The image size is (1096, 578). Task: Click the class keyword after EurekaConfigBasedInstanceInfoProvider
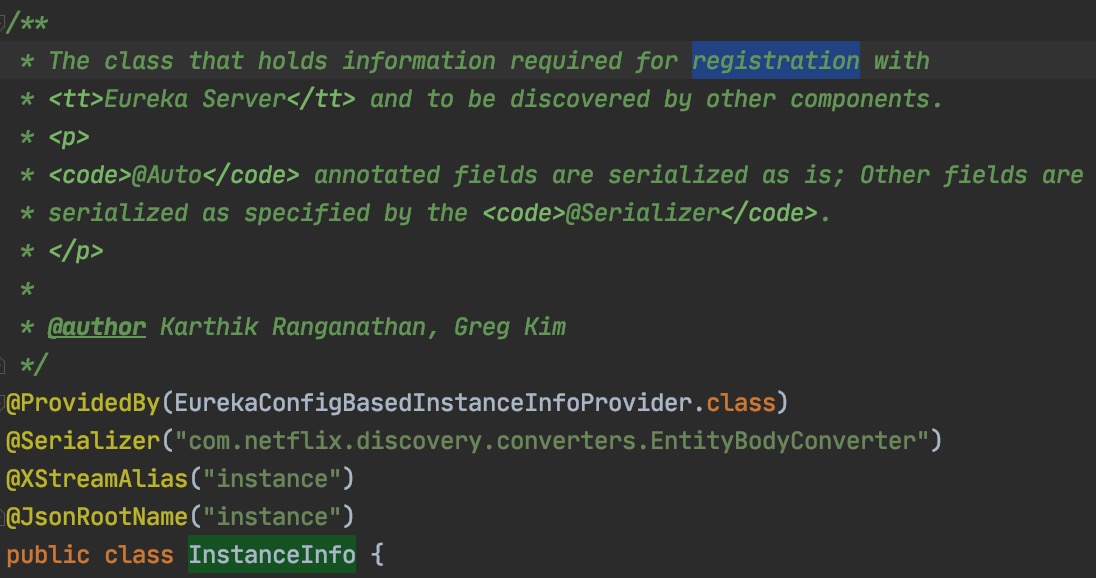pos(741,403)
